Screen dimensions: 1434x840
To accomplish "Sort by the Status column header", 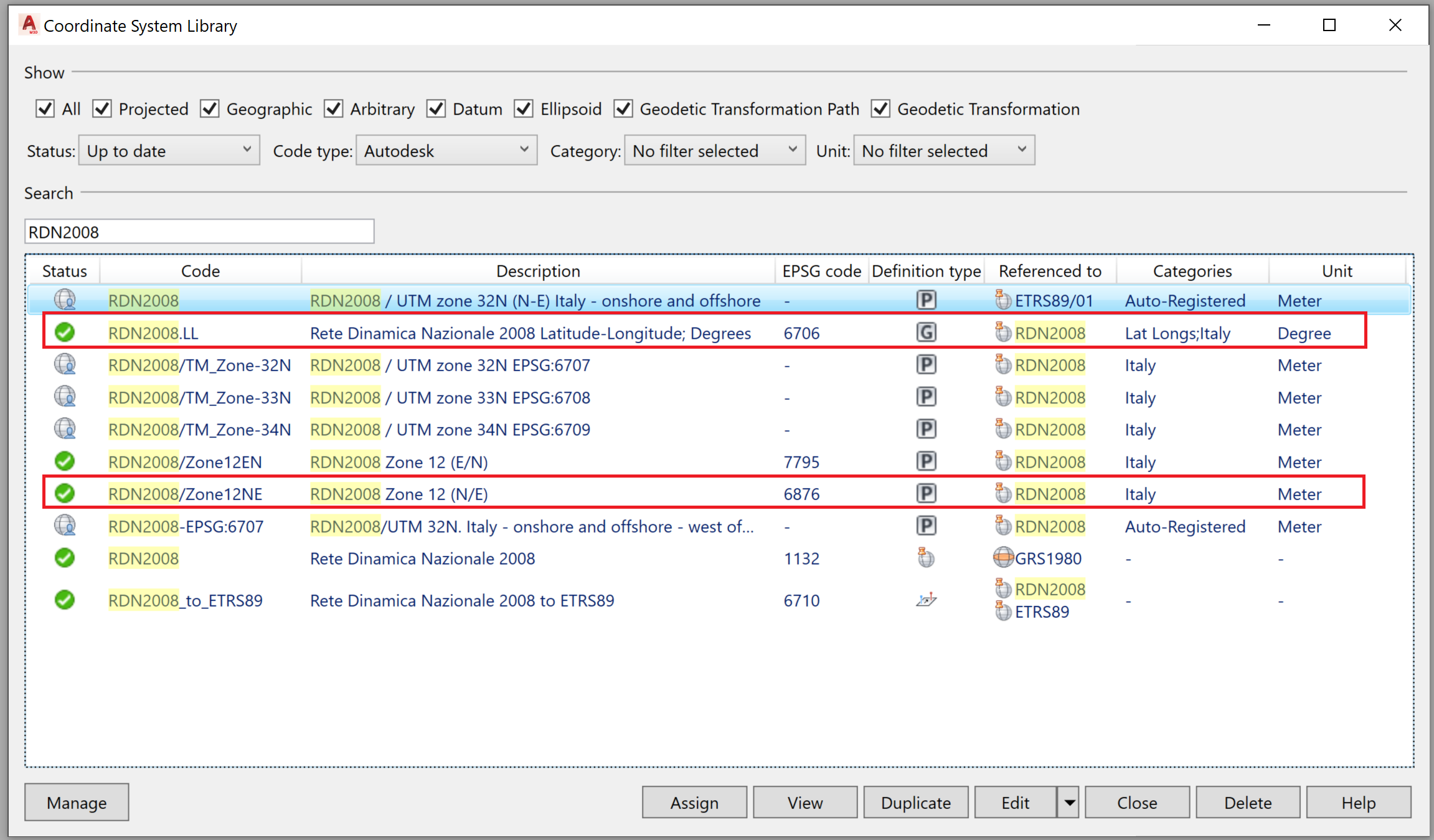I will click(64, 271).
